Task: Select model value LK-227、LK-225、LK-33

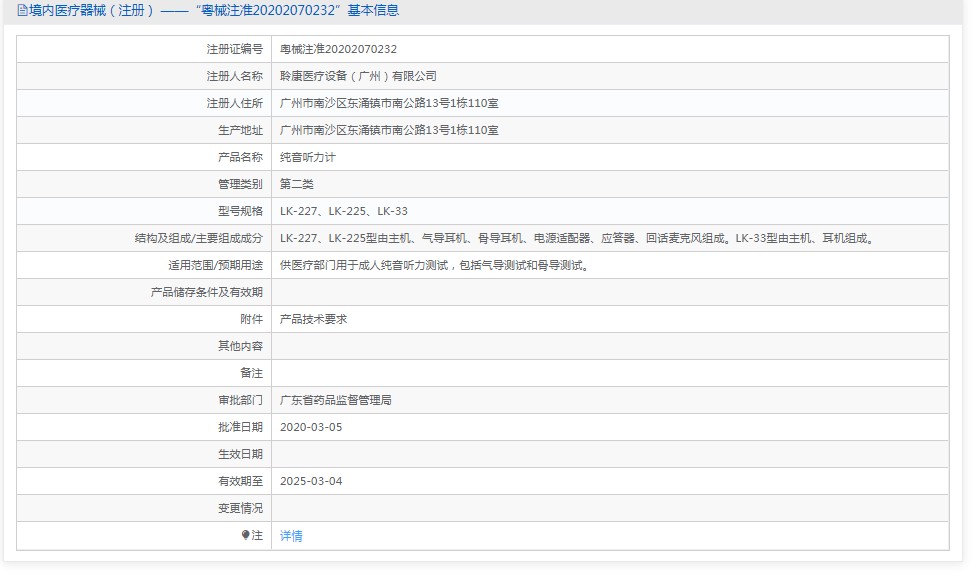Action: [x=344, y=211]
